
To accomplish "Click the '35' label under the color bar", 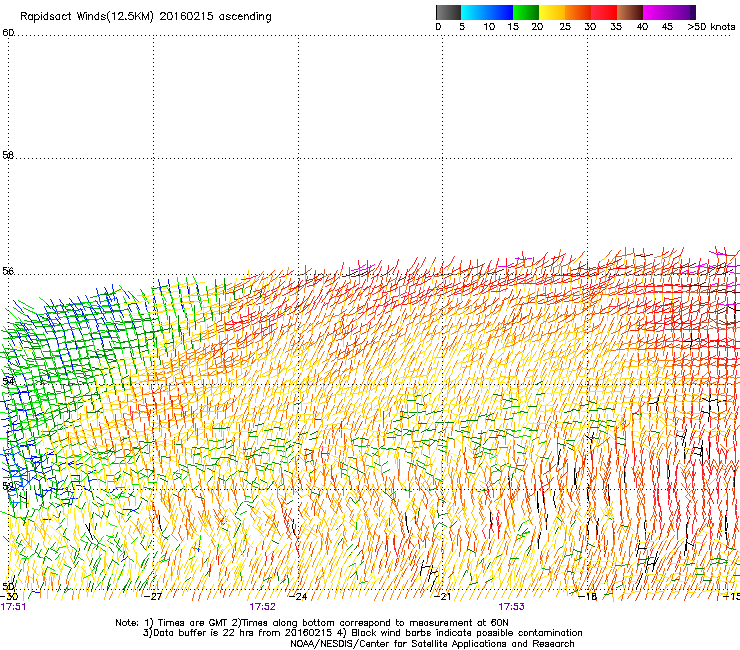I will pos(616,27).
